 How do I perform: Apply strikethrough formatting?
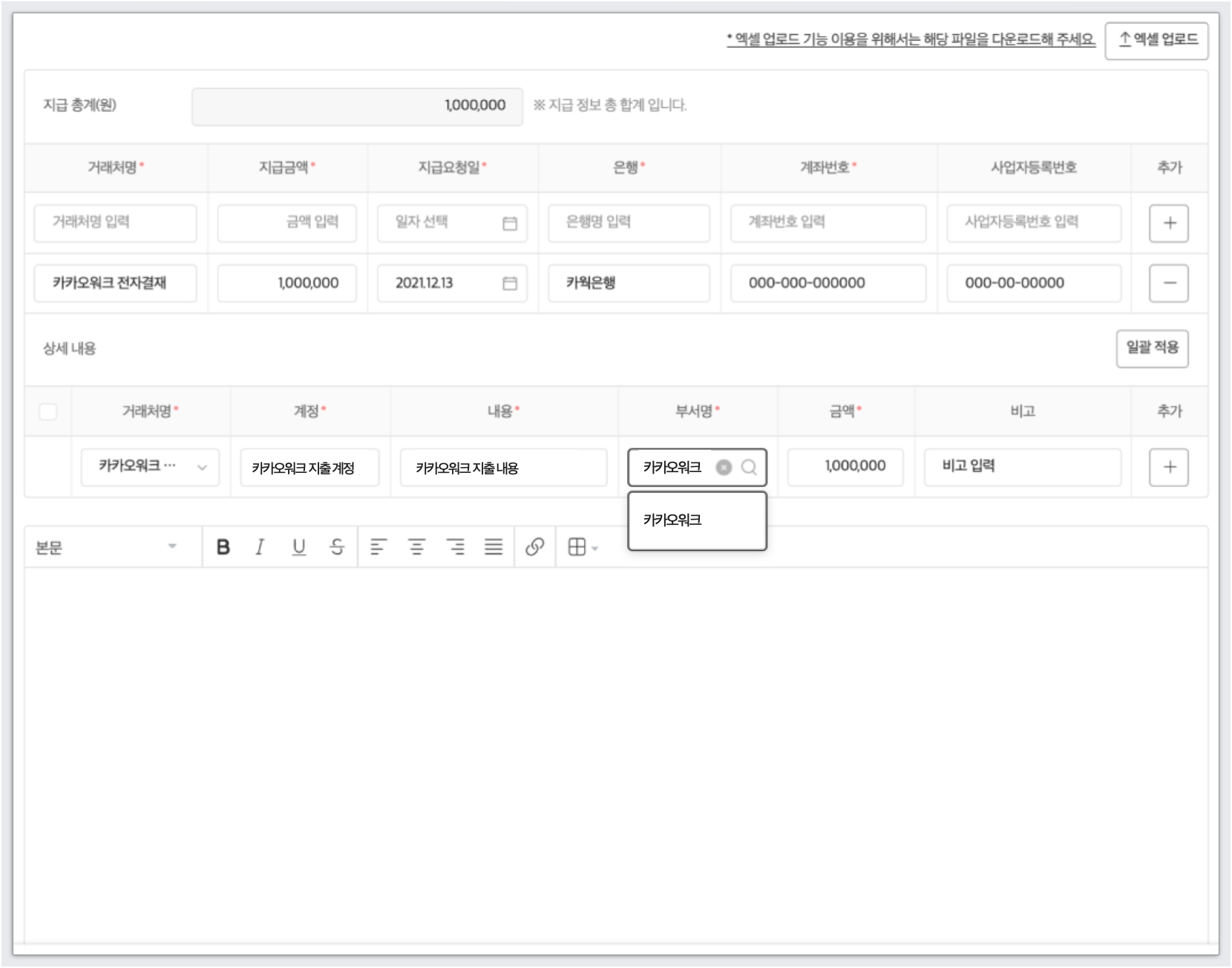click(337, 547)
